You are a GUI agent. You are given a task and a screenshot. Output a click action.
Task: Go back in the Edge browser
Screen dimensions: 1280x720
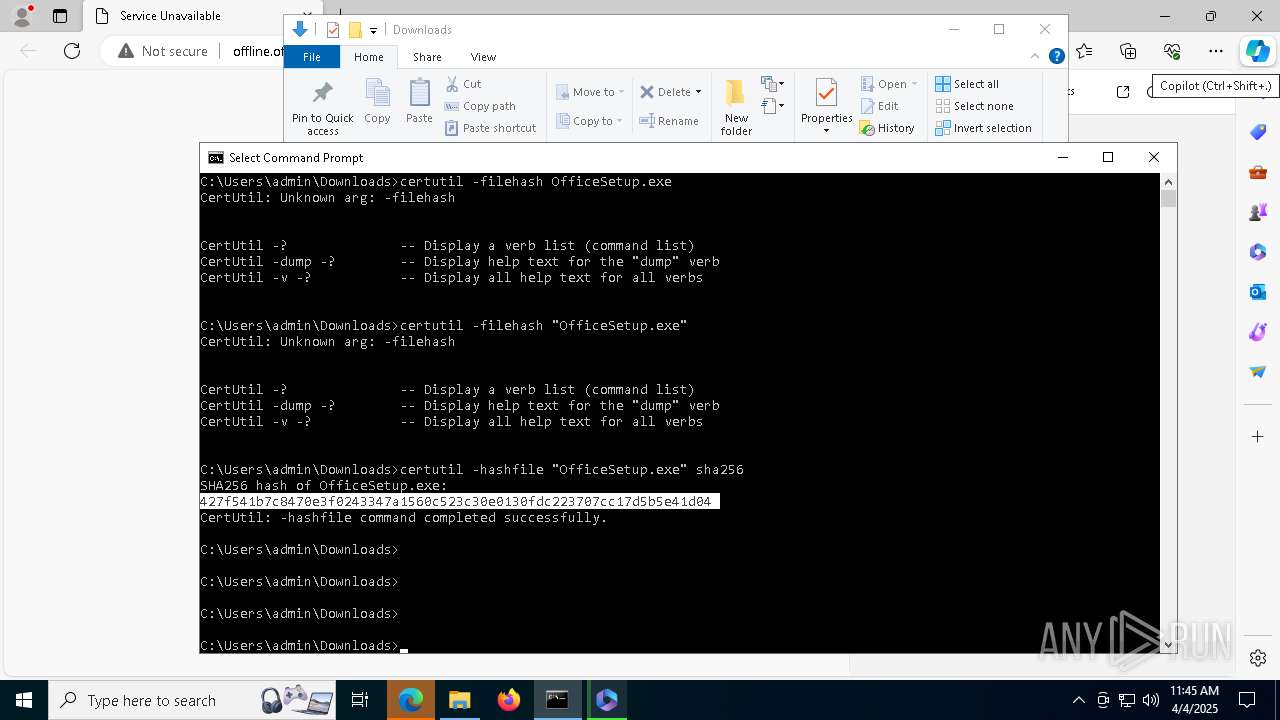[28, 51]
